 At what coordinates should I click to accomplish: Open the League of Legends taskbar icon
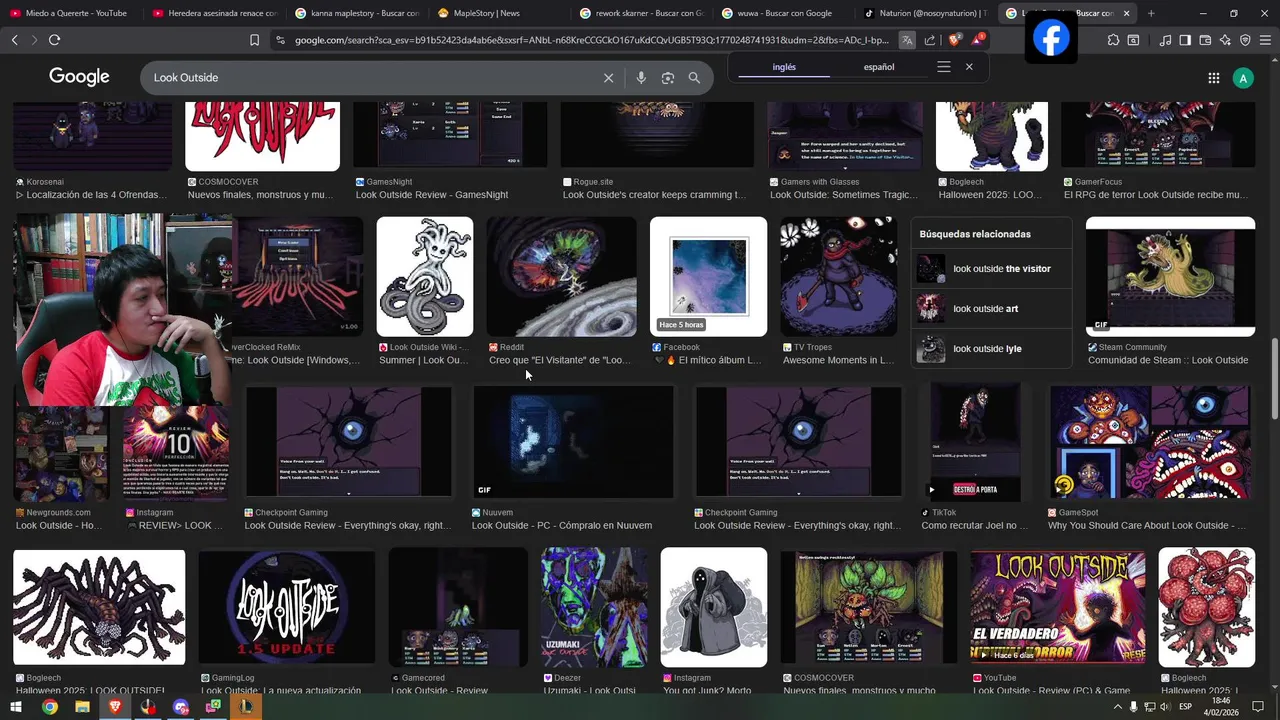pyautogui.click(x=245, y=707)
